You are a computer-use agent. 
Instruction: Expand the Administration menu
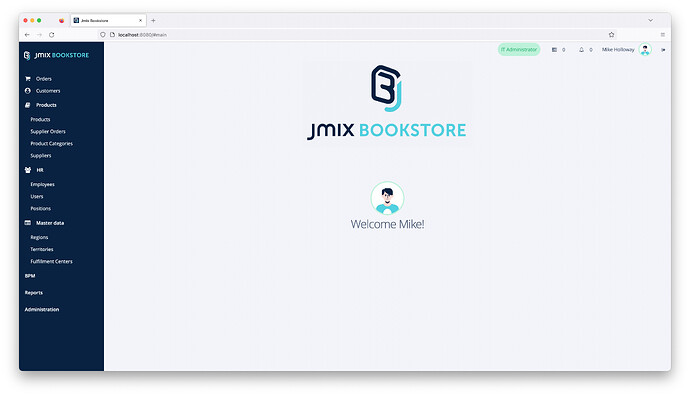[x=42, y=309]
